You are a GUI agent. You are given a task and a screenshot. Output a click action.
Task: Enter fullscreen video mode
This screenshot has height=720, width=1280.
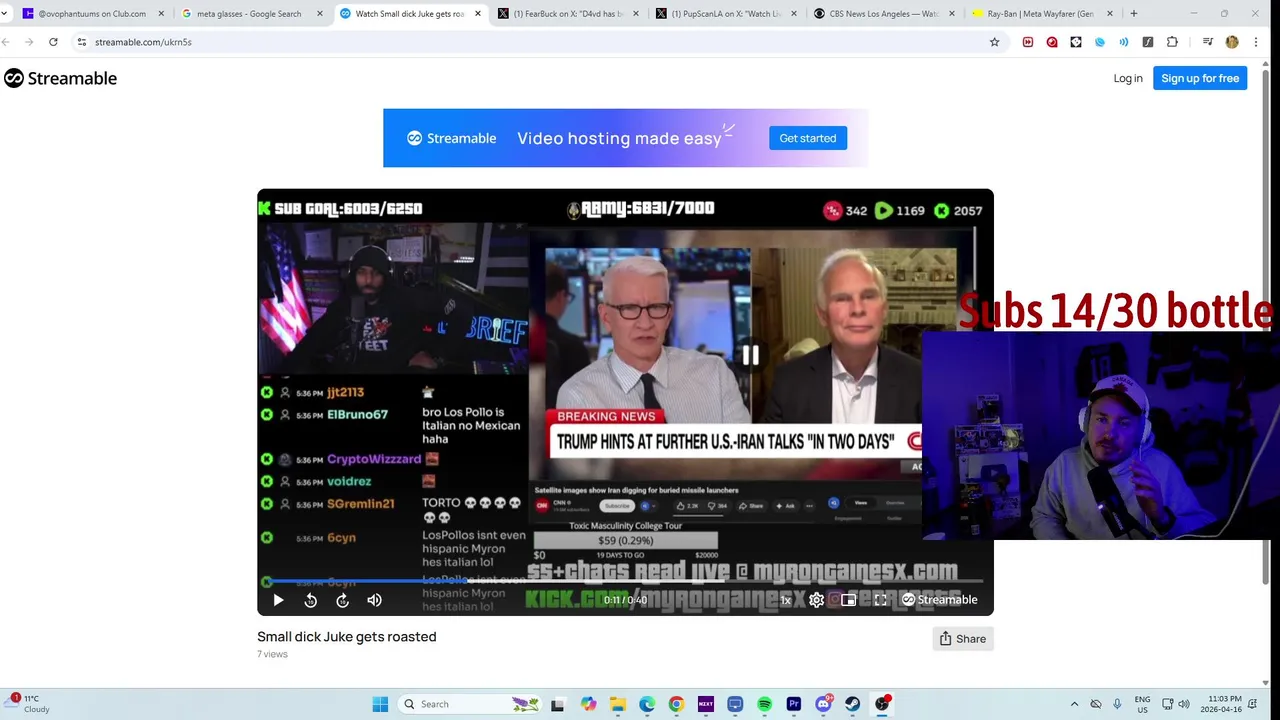tap(880, 600)
